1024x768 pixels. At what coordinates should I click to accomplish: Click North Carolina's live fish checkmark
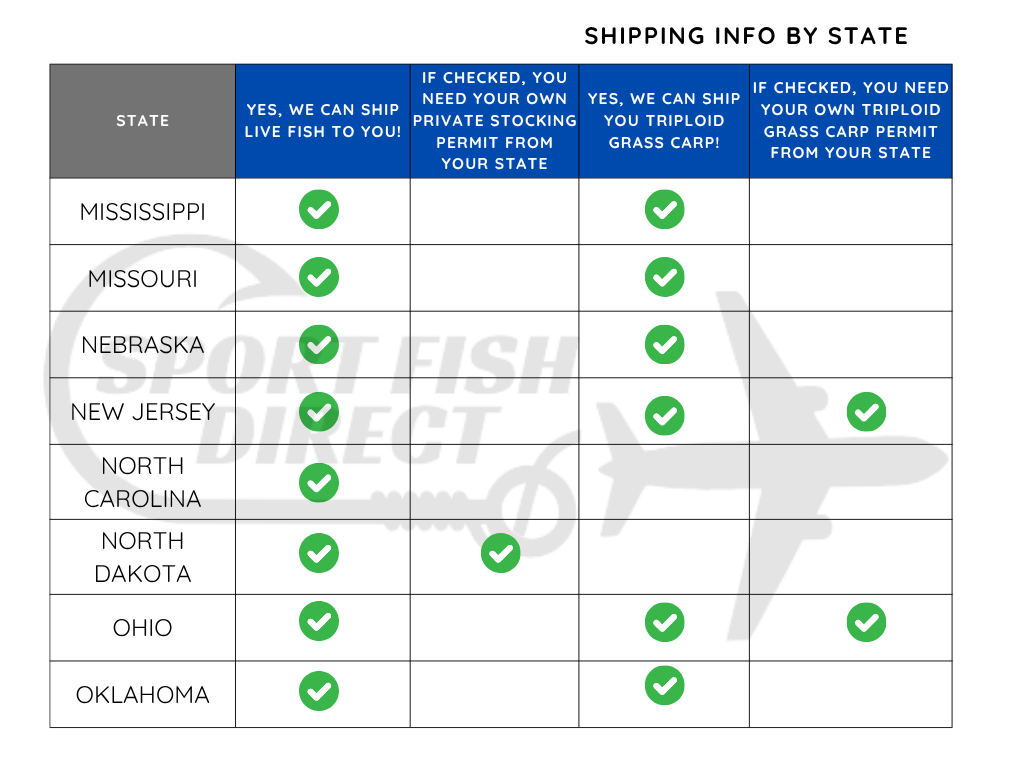click(x=319, y=483)
